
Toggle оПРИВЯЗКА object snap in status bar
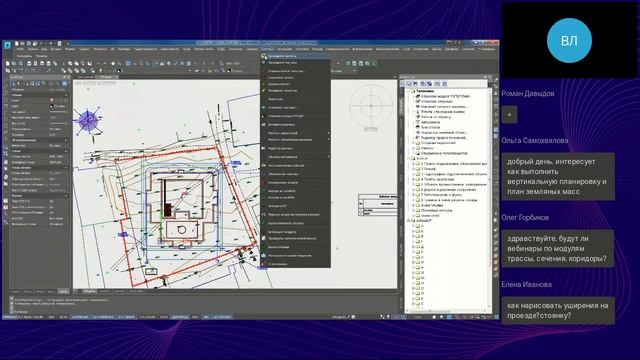click(80, 317)
